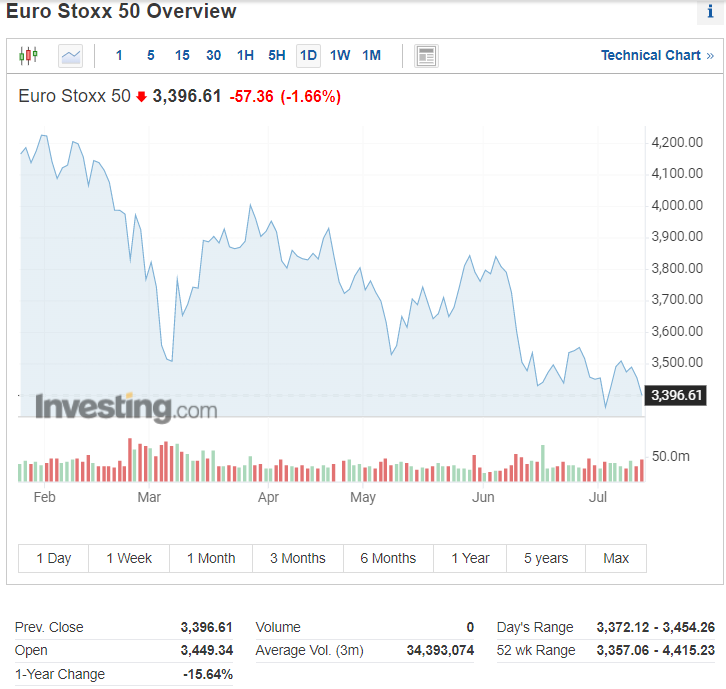Viewport: 726px width, 689px height.
Task: Select the 1D interval
Action: [308, 56]
